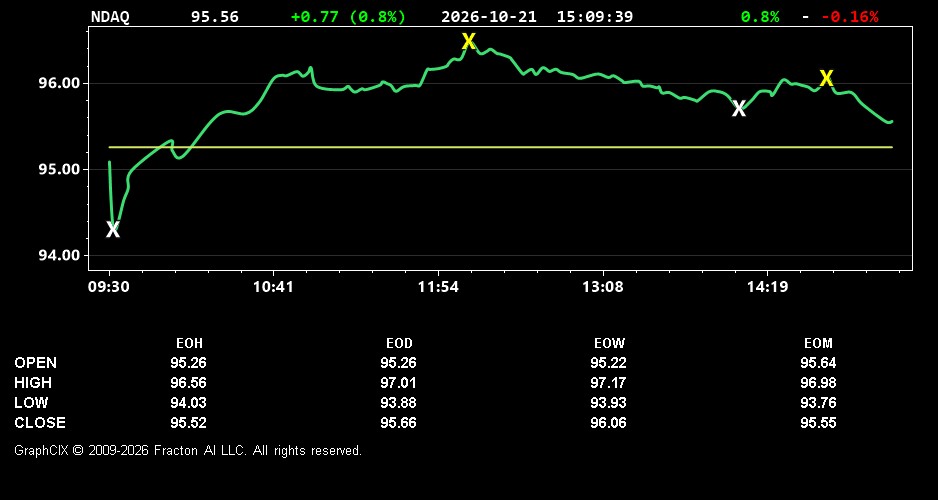Click the 11:54 time axis label

(x=438, y=287)
